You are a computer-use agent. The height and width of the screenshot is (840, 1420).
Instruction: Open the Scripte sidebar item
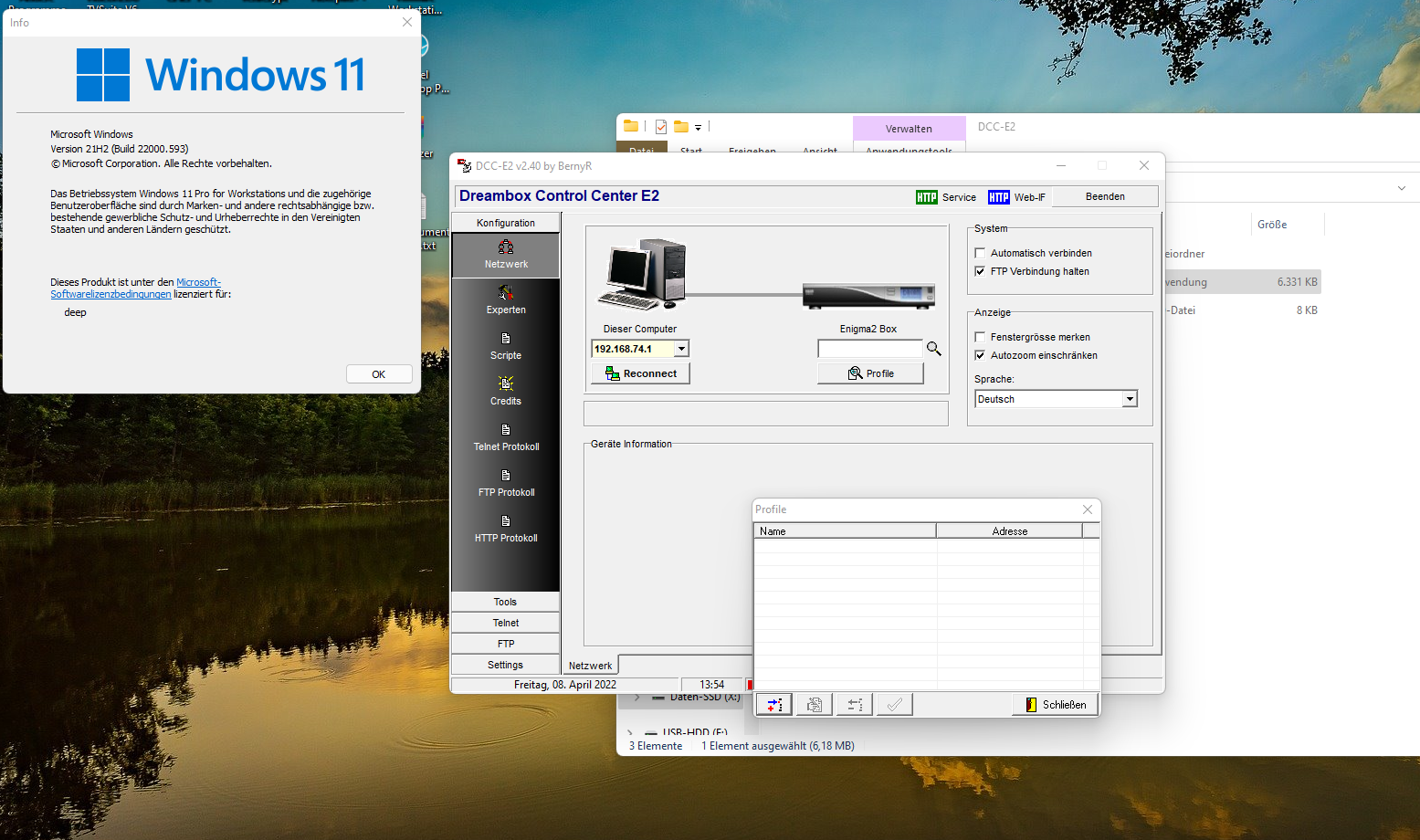[506, 346]
